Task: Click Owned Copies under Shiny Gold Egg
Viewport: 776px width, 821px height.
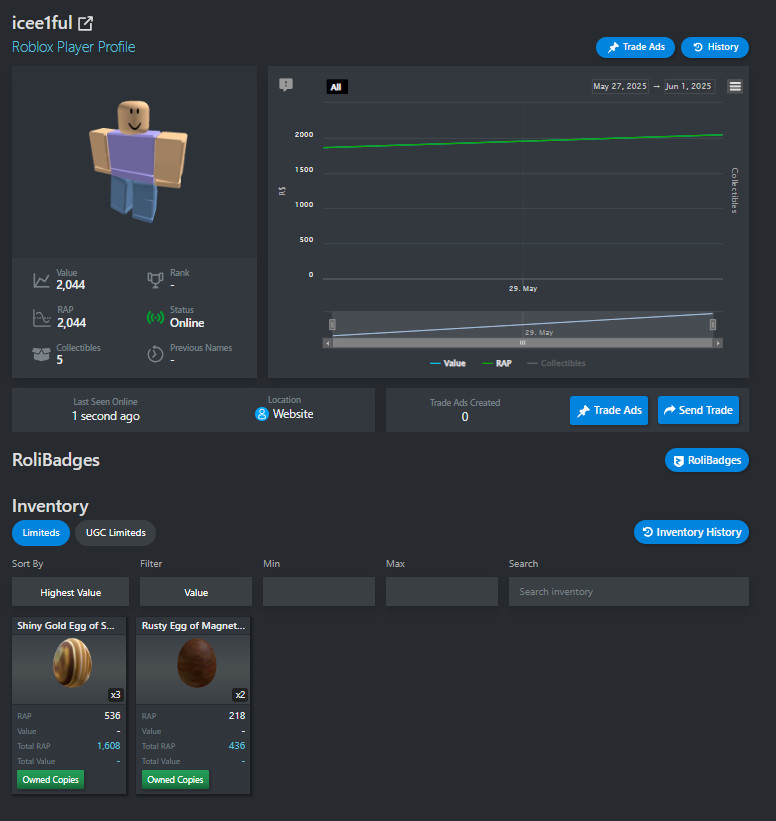Action: (50, 780)
